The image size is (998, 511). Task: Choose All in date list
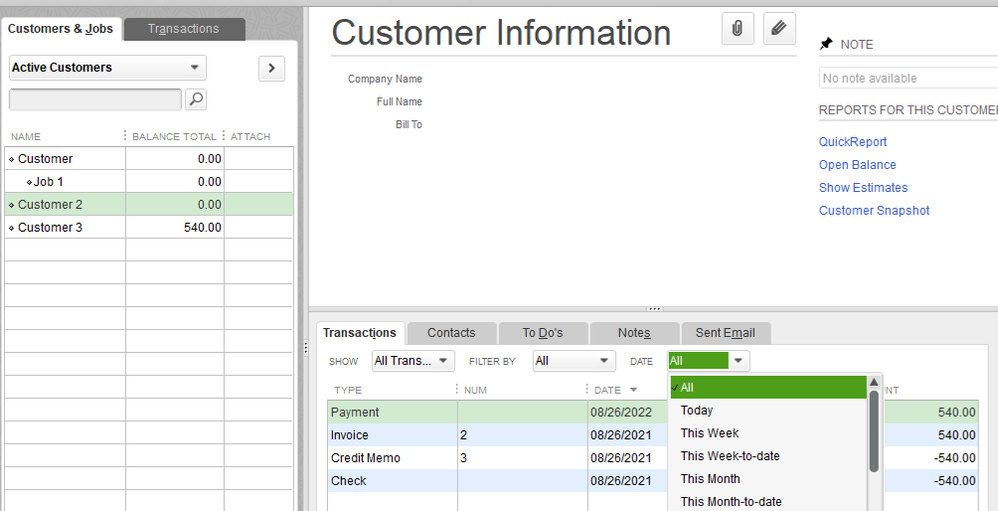[x=768, y=388]
